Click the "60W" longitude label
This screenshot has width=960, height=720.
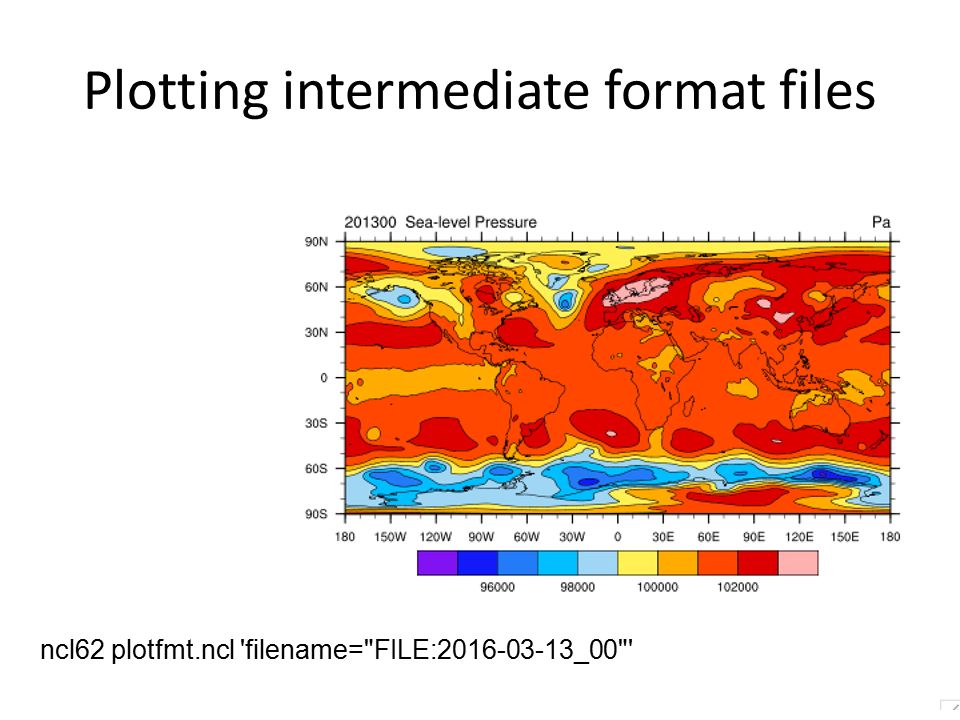tap(527, 537)
